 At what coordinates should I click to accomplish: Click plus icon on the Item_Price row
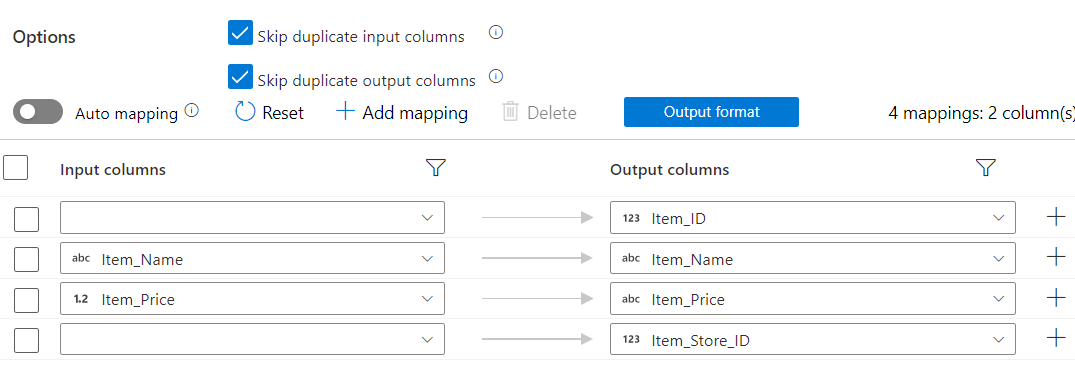(x=1056, y=298)
